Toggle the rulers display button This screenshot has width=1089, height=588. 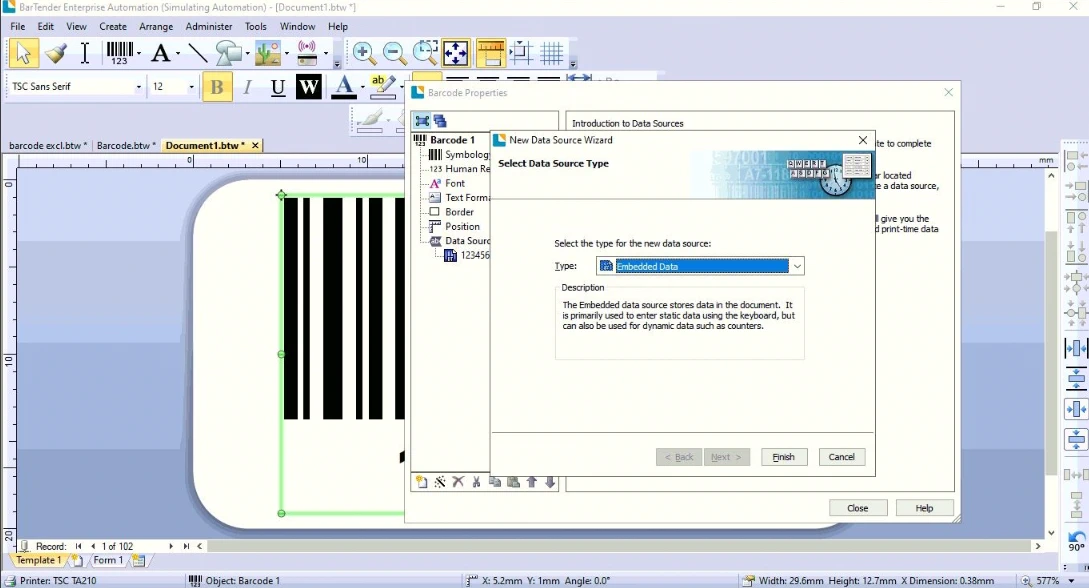coord(490,53)
